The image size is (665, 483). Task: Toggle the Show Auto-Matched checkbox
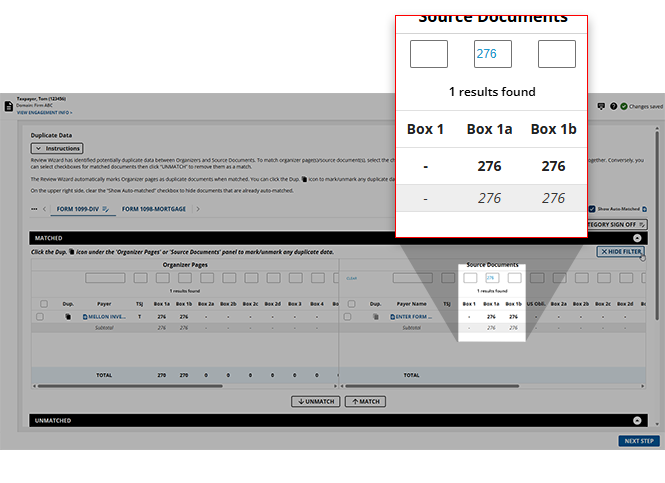(x=592, y=209)
